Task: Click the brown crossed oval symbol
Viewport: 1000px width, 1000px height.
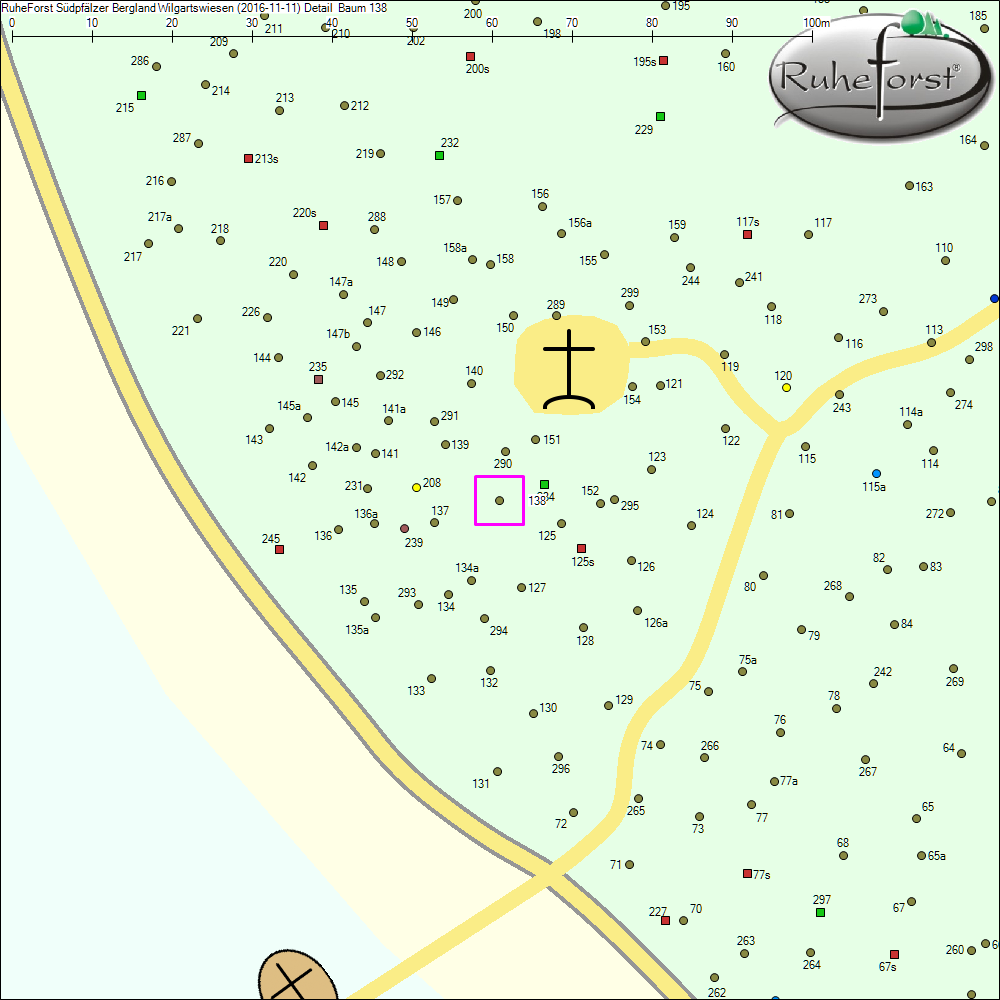Action: tap(294, 978)
